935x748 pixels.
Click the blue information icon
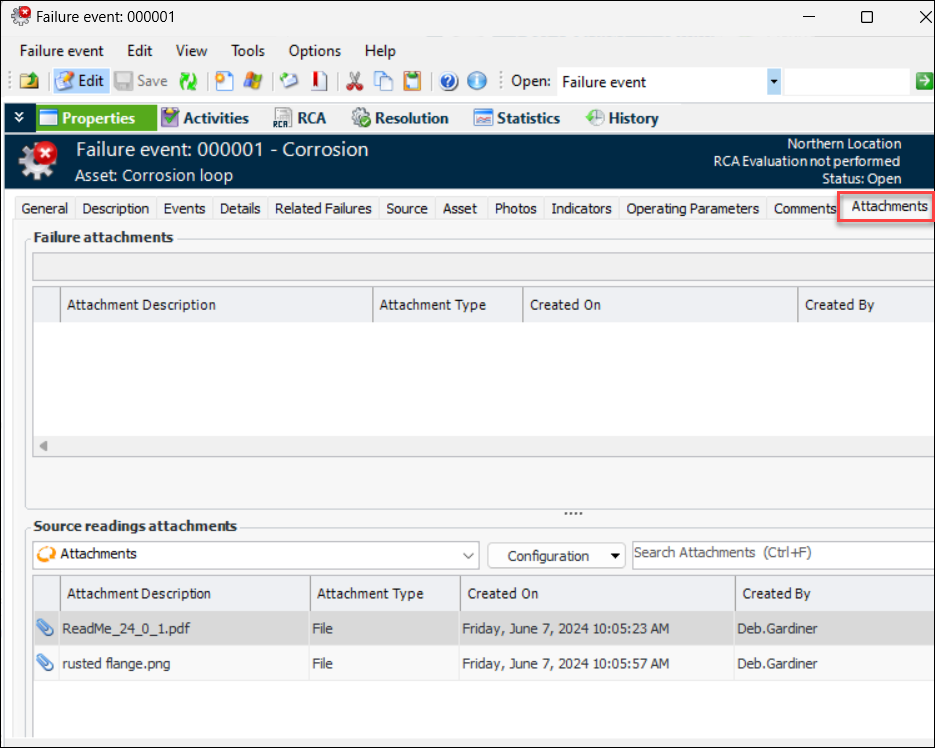click(x=477, y=82)
